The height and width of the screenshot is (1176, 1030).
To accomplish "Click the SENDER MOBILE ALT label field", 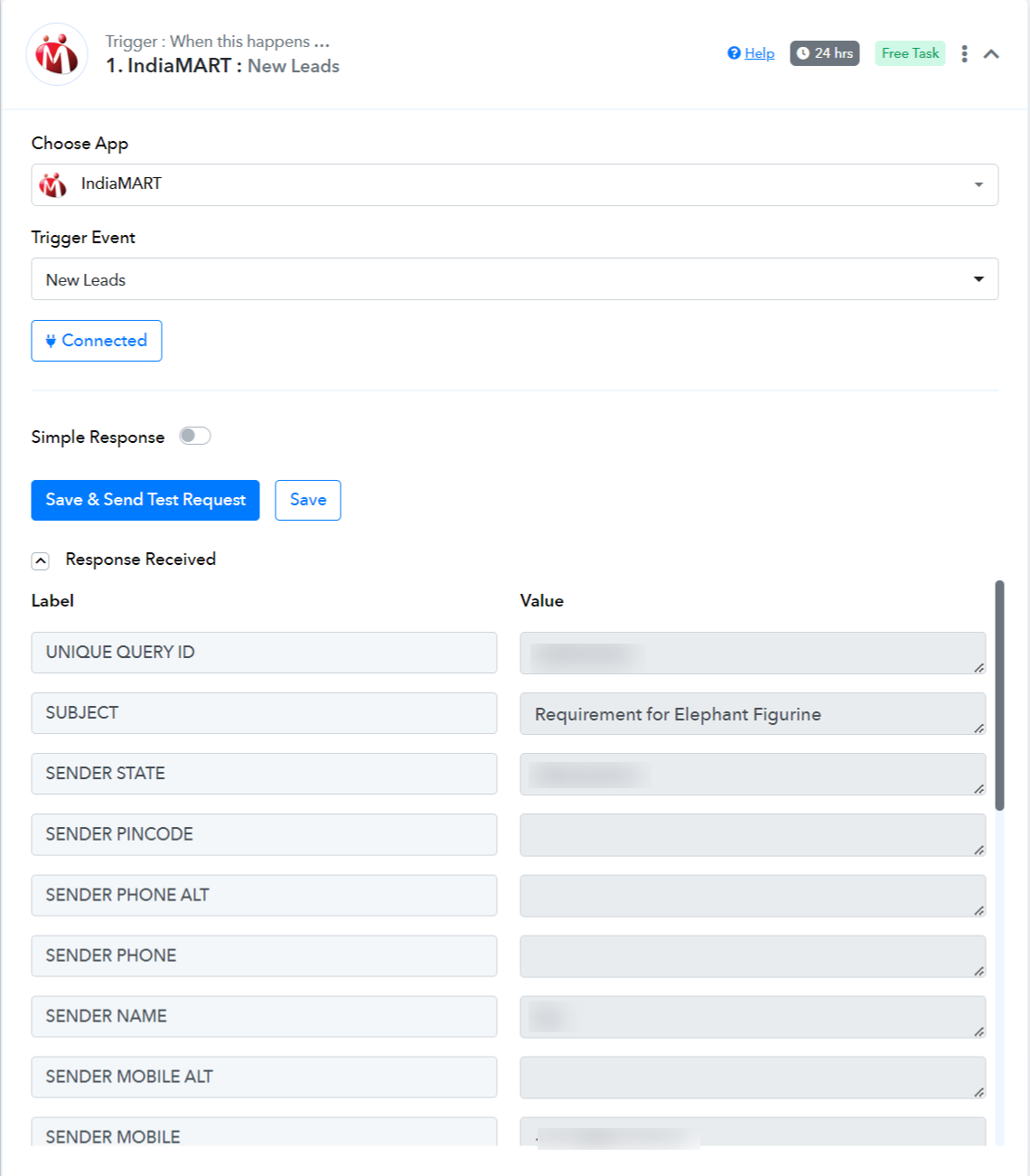I will pyautogui.click(x=264, y=1077).
